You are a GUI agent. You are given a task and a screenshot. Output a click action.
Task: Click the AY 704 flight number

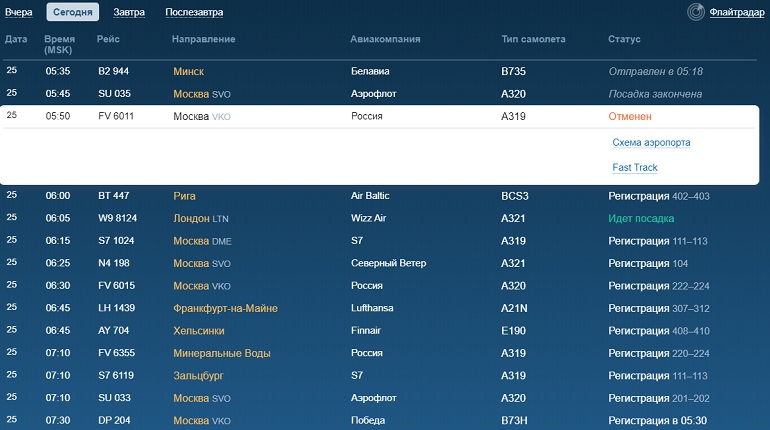(113, 331)
